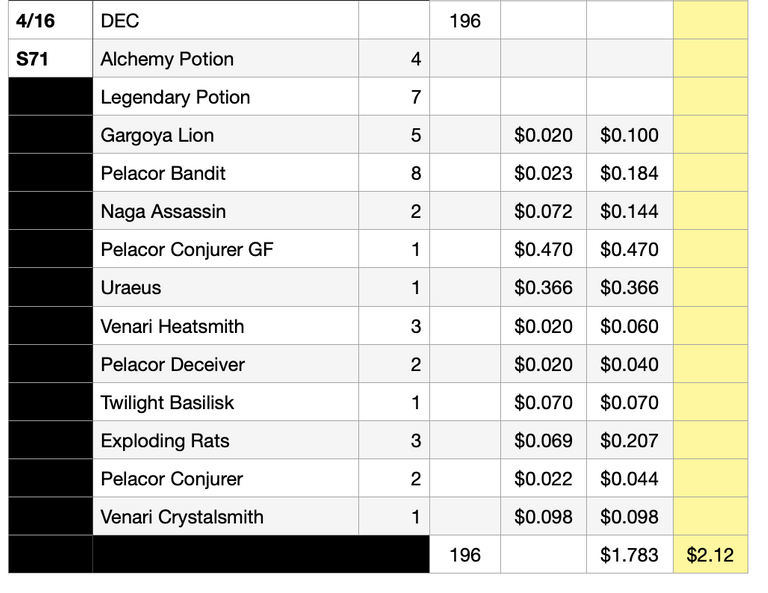Select the top row 196 DEC value

tap(465, 21)
